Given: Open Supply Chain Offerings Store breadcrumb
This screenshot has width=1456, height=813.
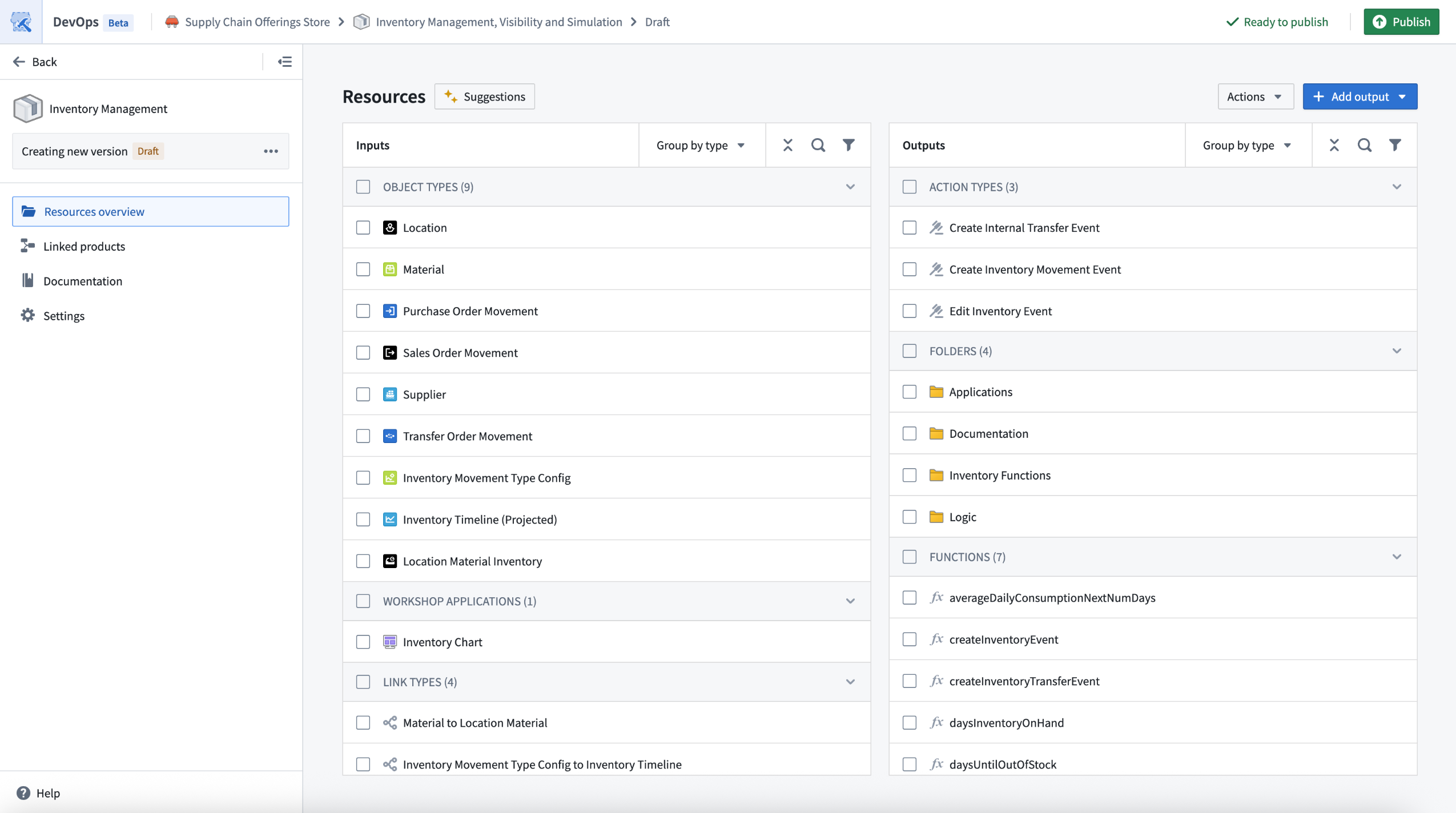Looking at the screenshot, I should [257, 22].
